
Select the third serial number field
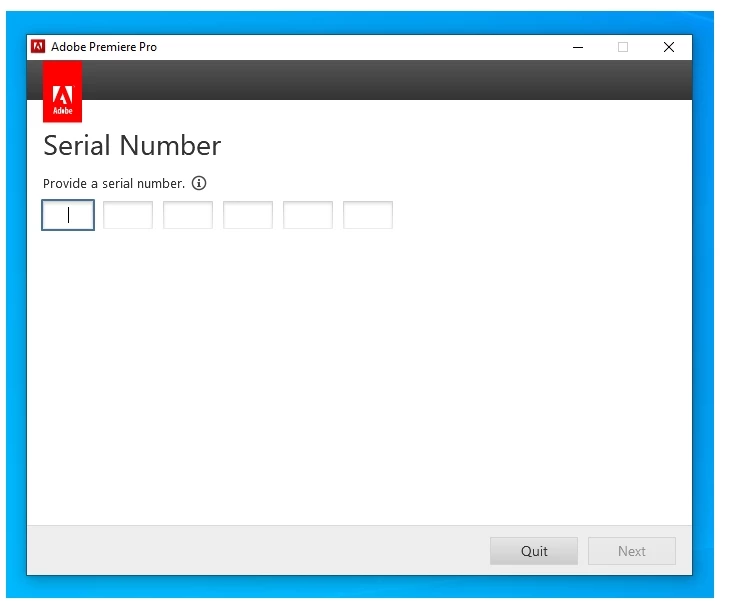[188, 215]
